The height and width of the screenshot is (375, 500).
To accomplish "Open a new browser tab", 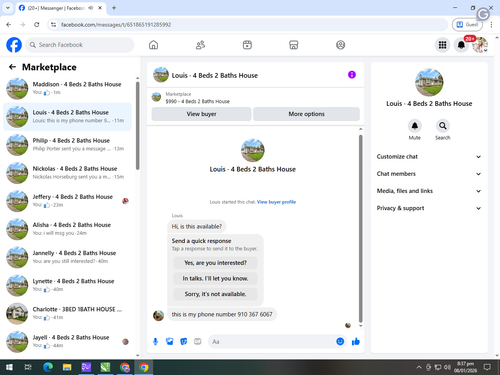I will pos(114,8).
